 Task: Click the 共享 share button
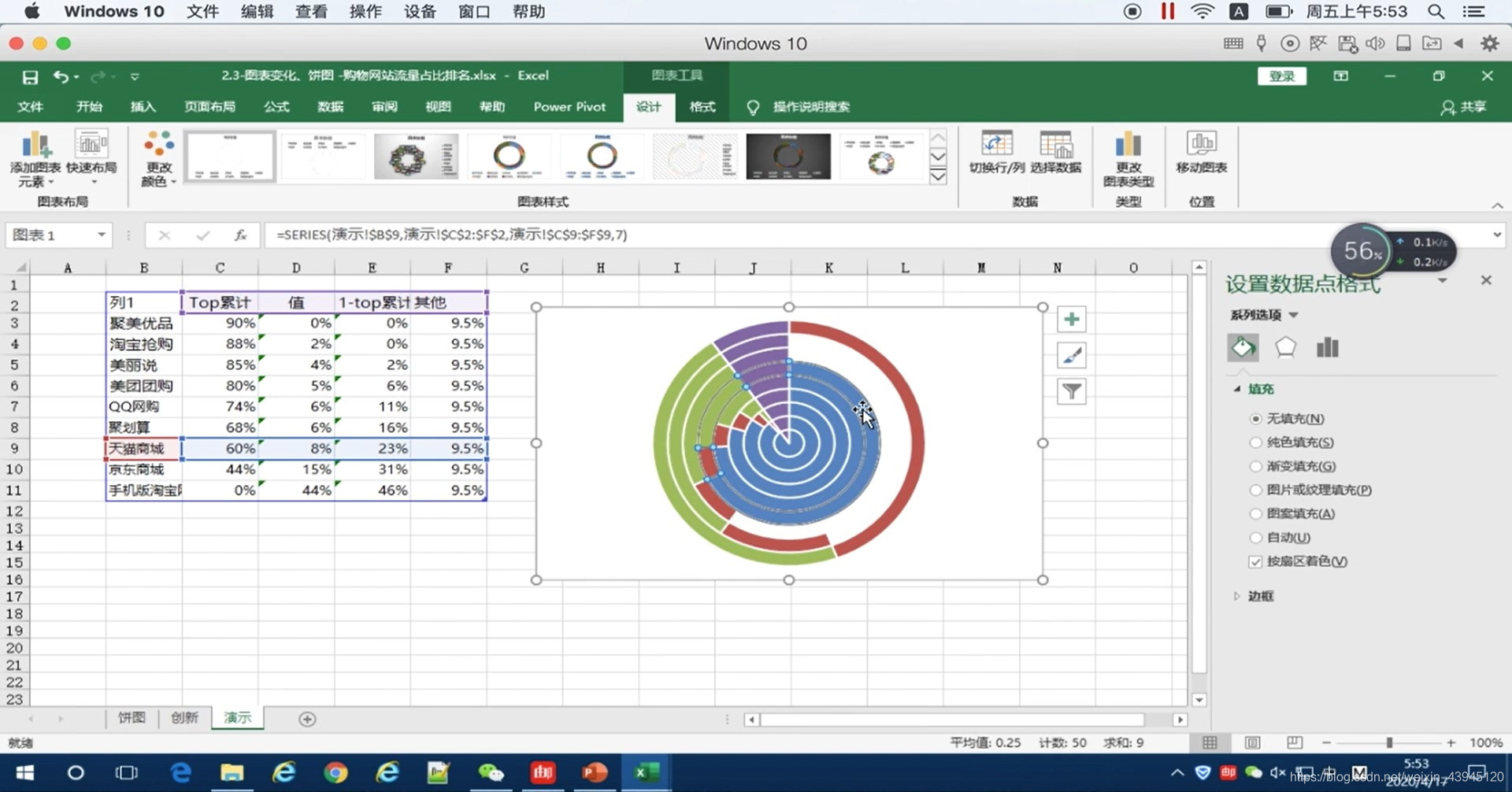click(x=1464, y=106)
